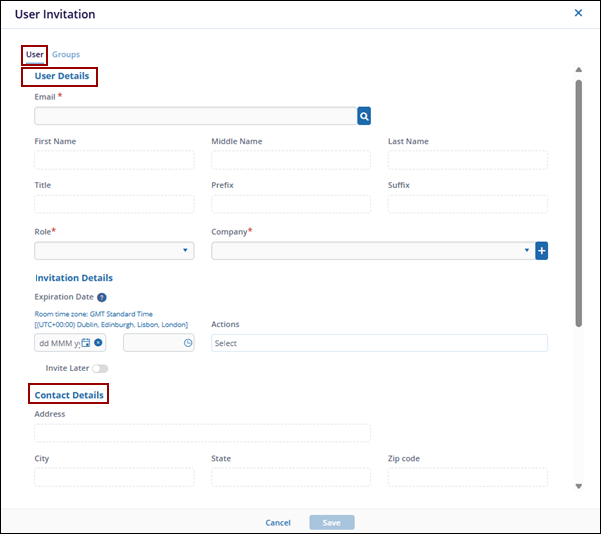Click the Cancel link

coord(278,522)
